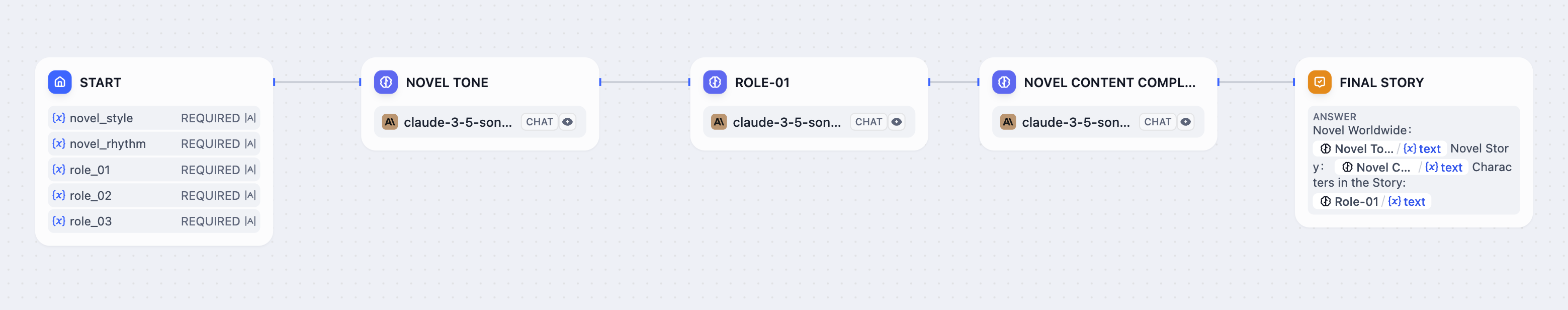Click the ROLE-01 LLM node icon
This screenshot has height=310, width=1568.
pyautogui.click(x=715, y=82)
